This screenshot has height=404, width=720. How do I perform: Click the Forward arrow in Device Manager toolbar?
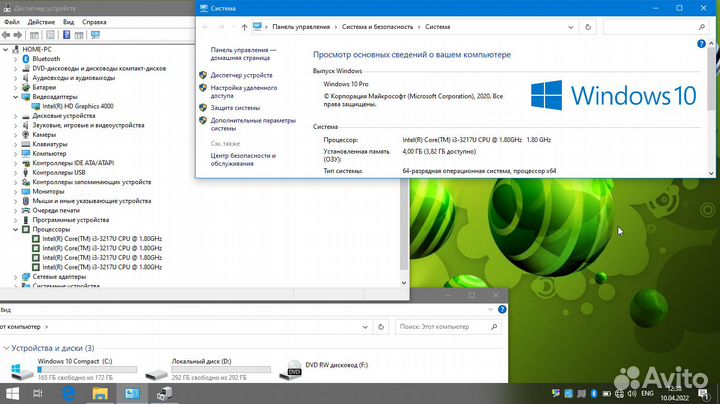[x=18, y=35]
